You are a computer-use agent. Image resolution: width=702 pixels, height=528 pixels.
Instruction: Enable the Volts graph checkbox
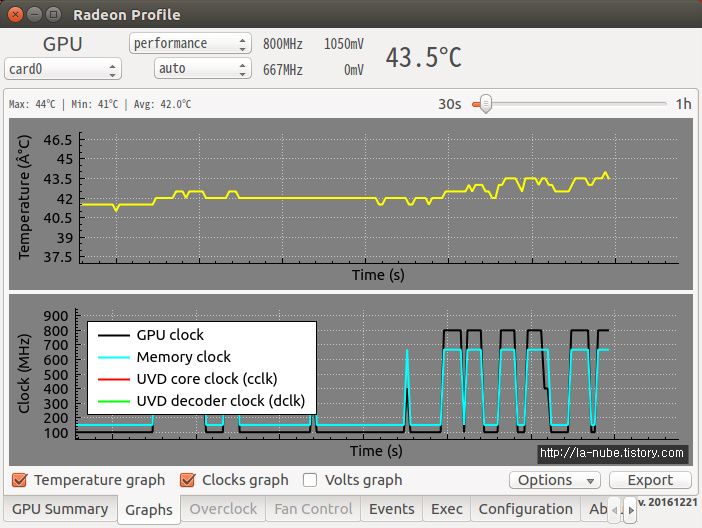[x=310, y=480]
